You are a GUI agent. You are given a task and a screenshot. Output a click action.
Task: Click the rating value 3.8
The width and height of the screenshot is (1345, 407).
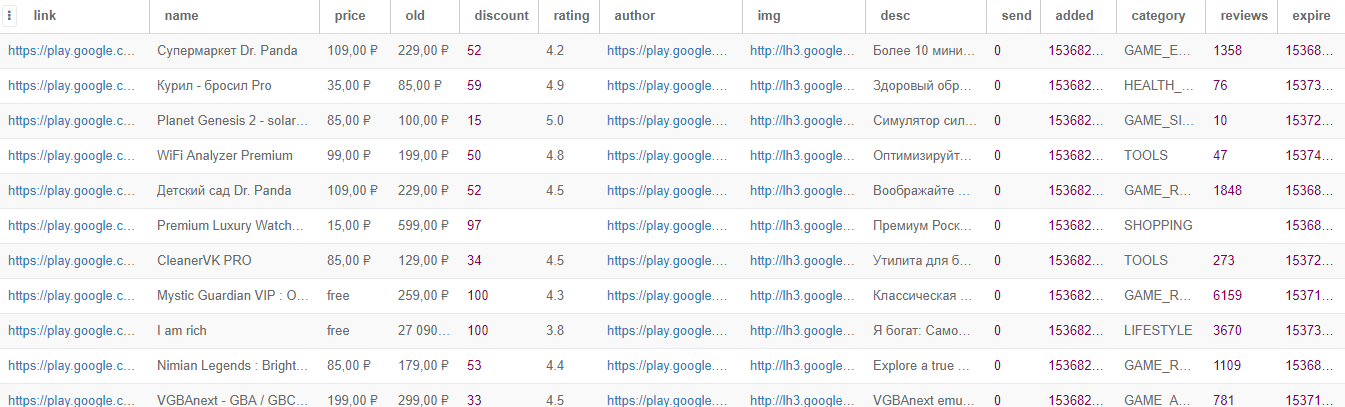point(555,331)
